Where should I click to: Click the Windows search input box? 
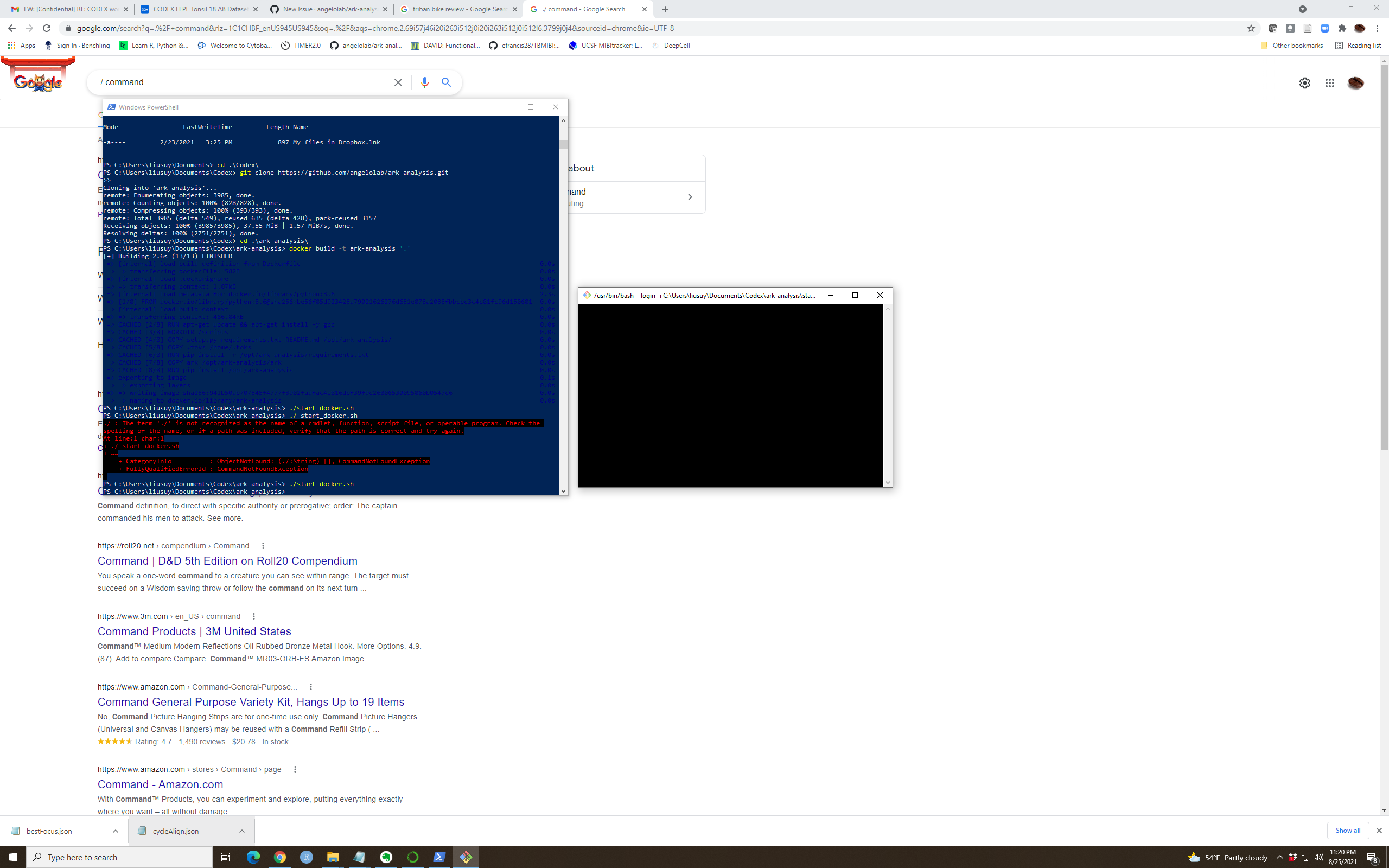(x=115, y=857)
